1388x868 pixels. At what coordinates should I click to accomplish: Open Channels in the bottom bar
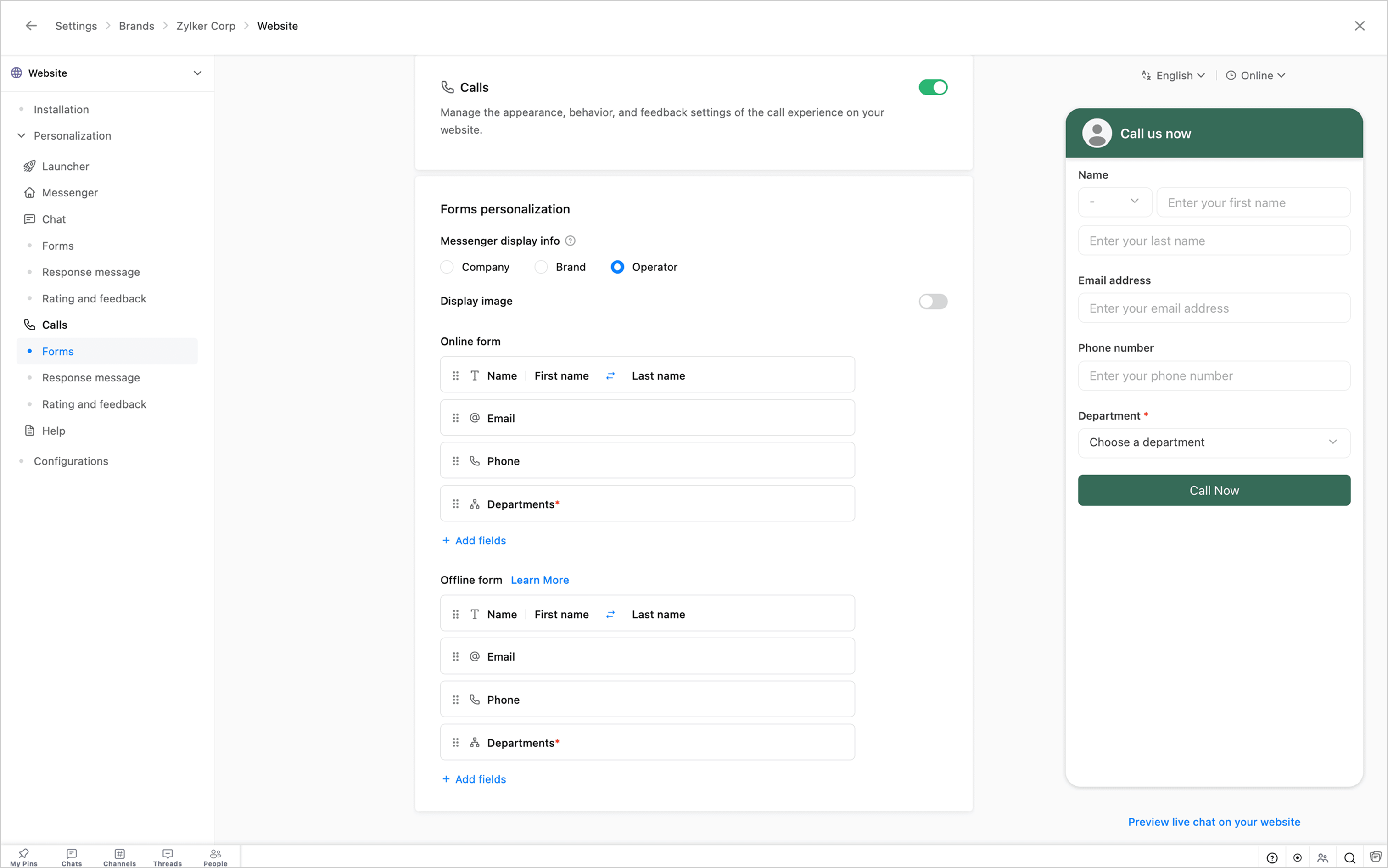pos(119,857)
